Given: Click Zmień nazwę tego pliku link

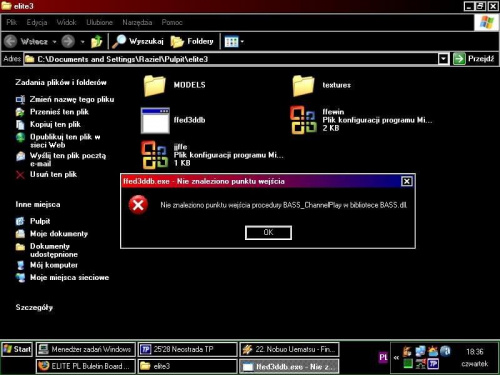Looking at the screenshot, I should click(72, 99).
